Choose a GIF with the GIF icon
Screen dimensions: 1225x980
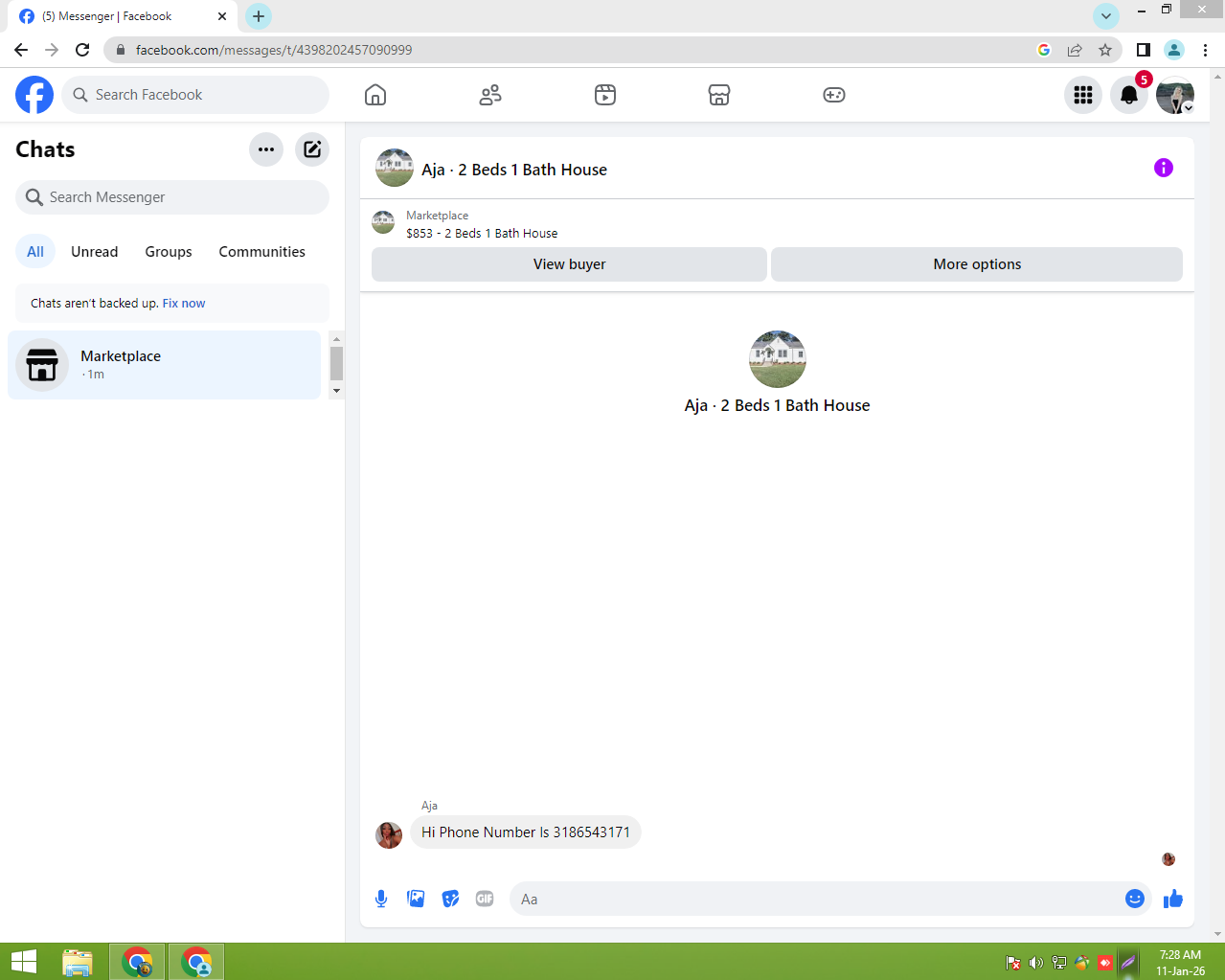click(x=485, y=899)
